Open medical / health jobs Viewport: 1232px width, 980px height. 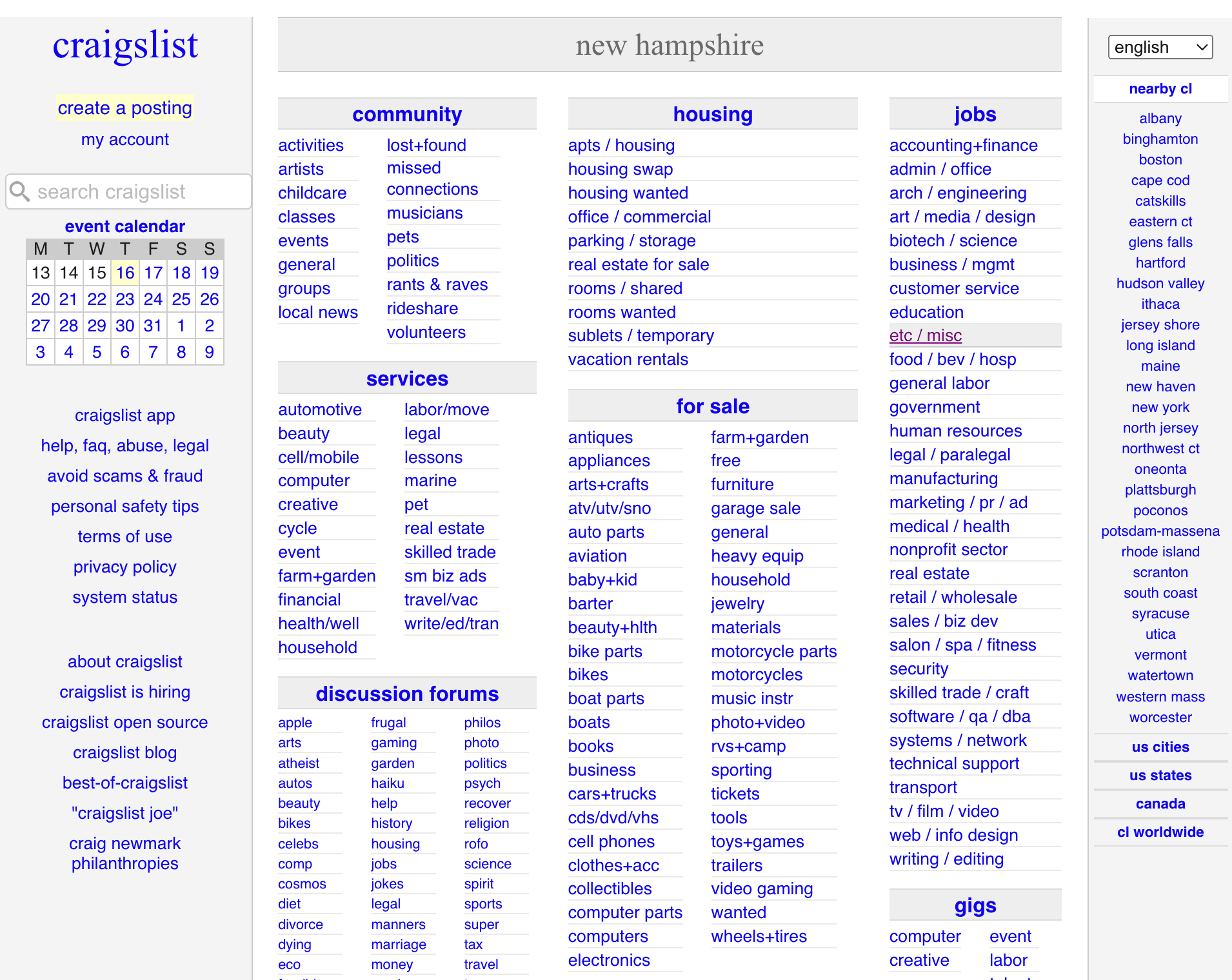949,526
